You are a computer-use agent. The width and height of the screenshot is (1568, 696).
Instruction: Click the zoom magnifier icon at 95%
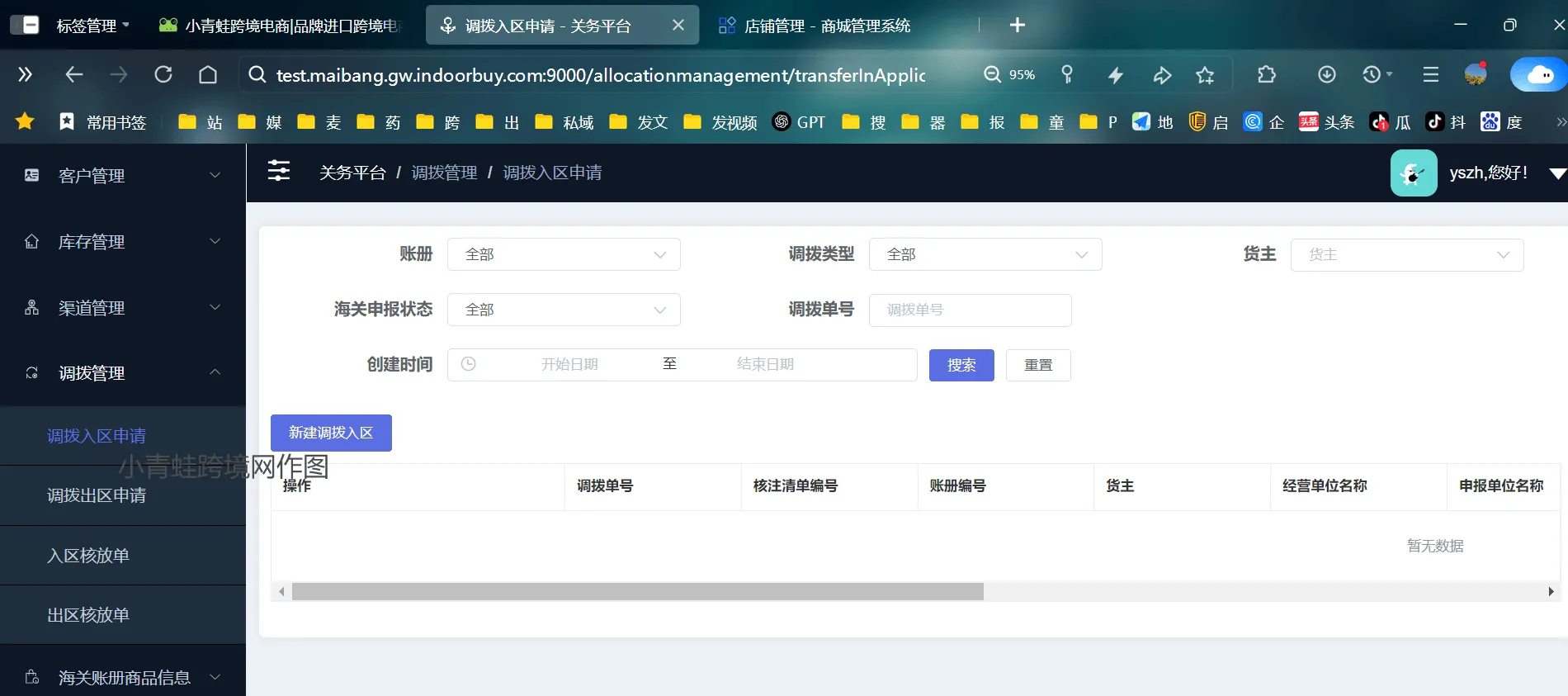(992, 75)
